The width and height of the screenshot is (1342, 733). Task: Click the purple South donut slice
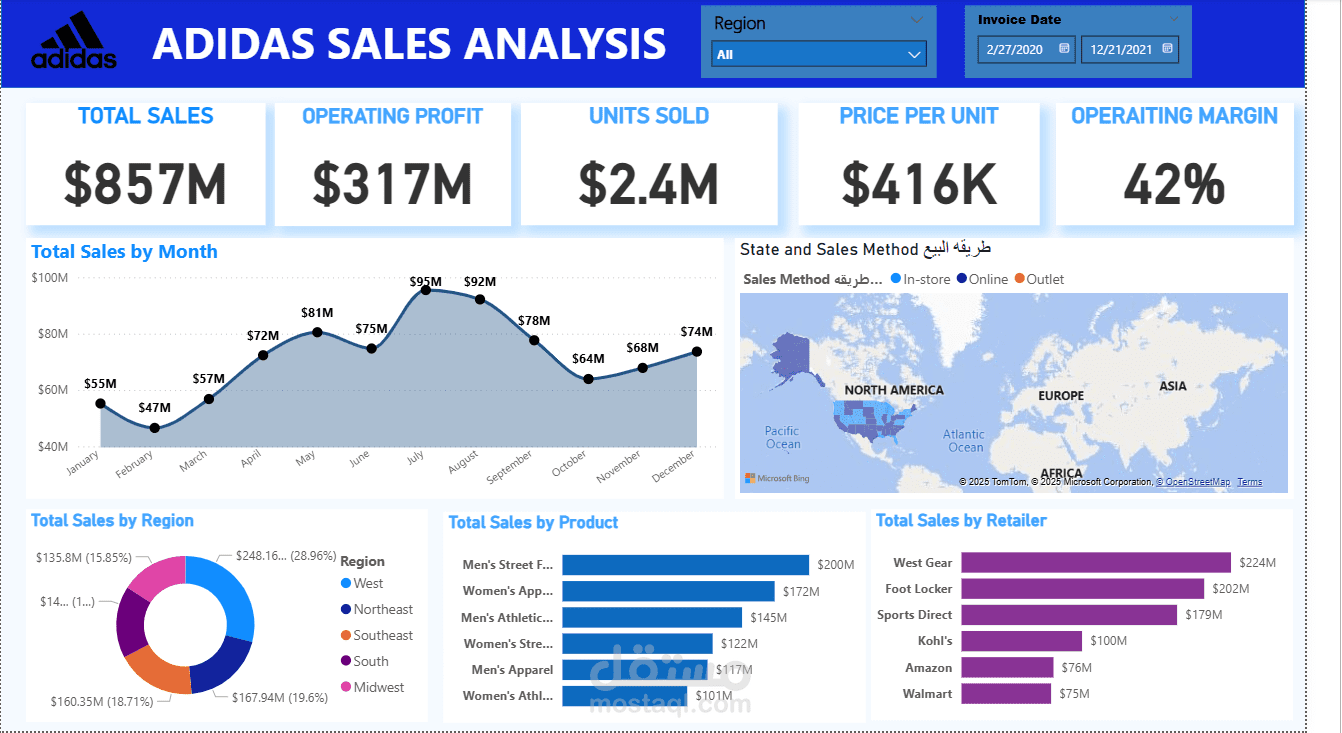pos(130,623)
